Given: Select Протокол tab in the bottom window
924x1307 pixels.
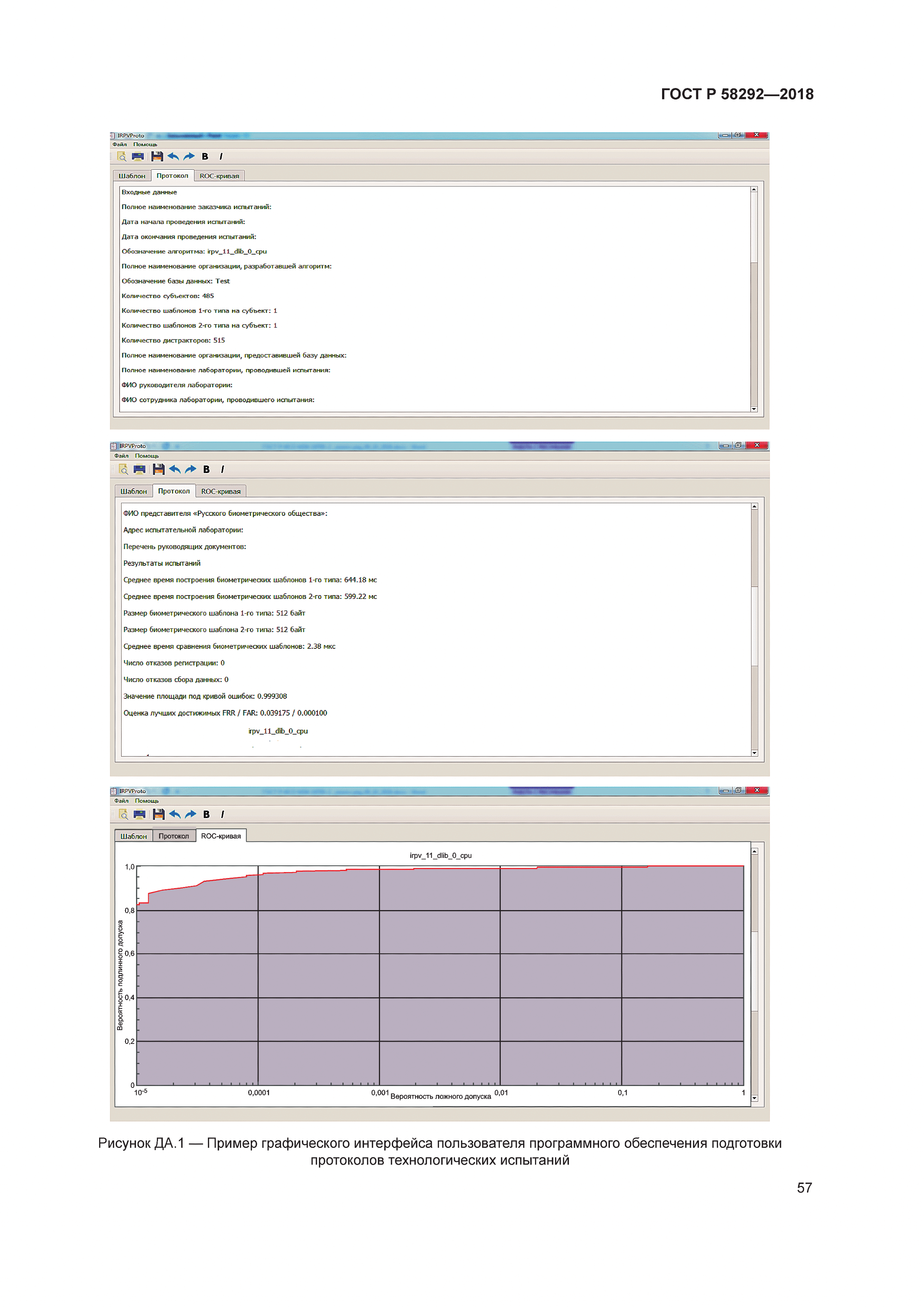Looking at the screenshot, I should tap(174, 836).
